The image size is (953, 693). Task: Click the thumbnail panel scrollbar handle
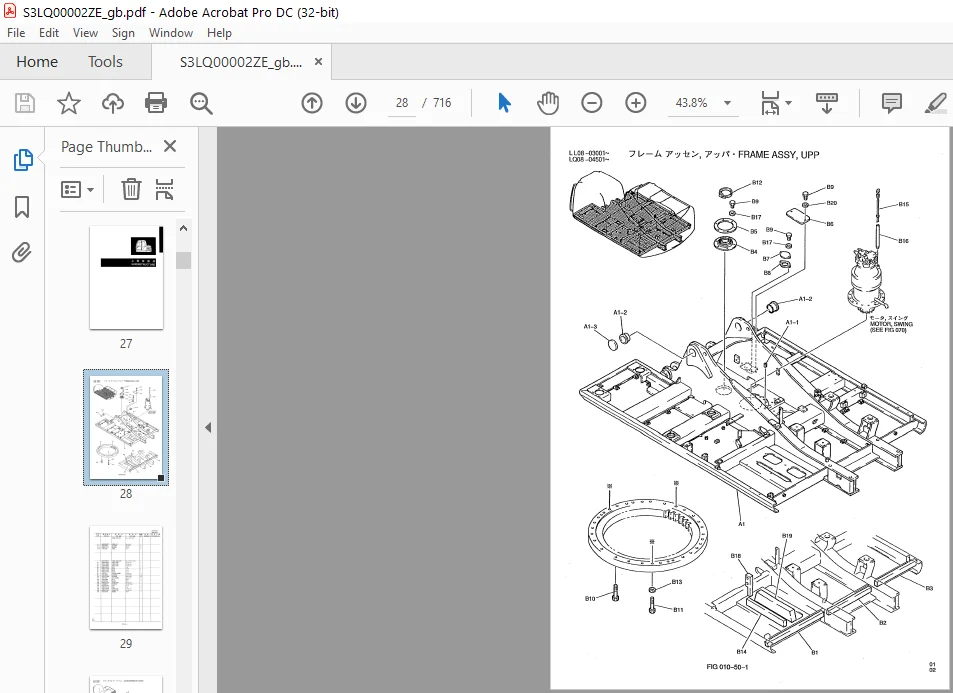coord(184,260)
